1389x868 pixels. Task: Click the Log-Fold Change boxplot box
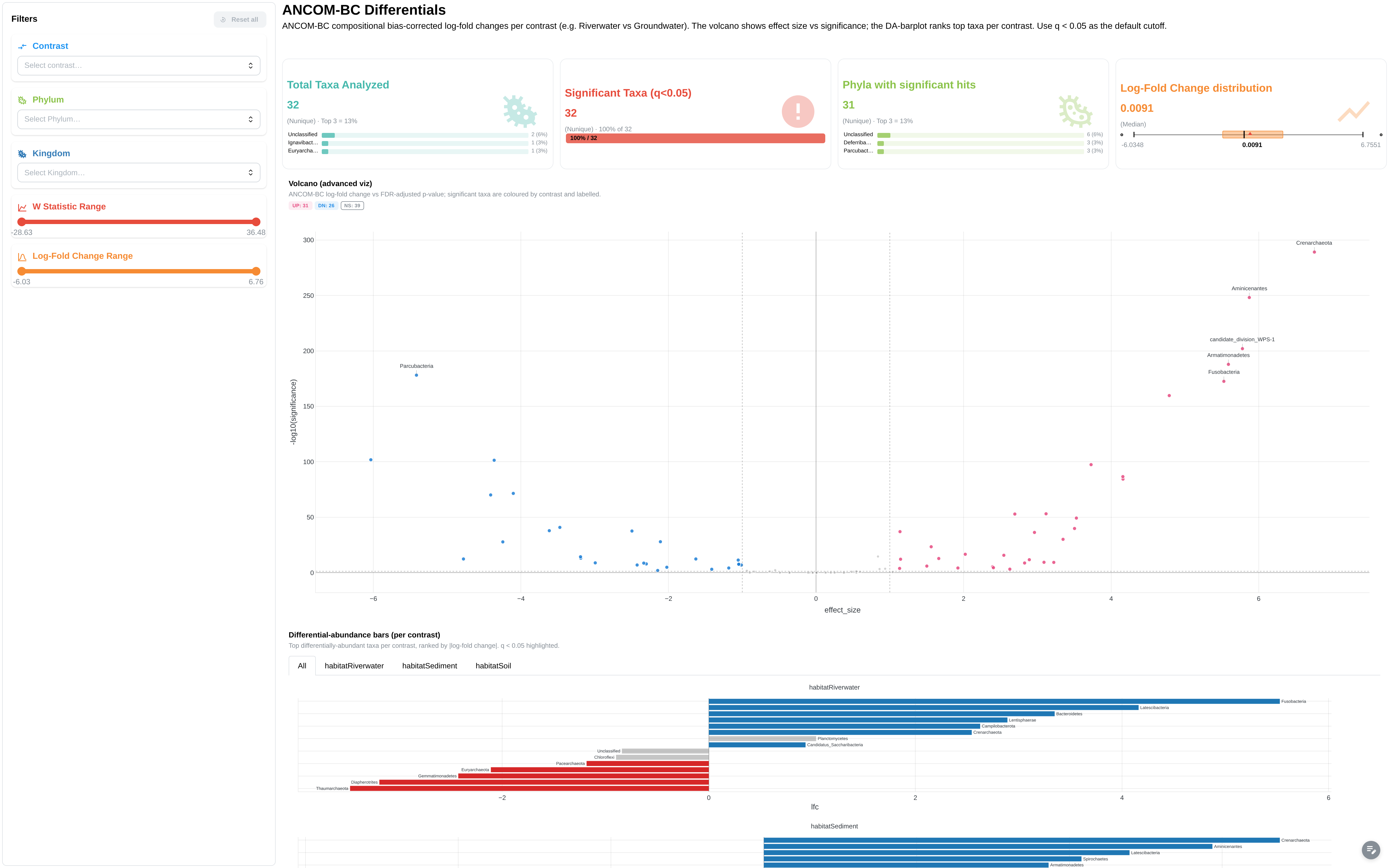1252,134
